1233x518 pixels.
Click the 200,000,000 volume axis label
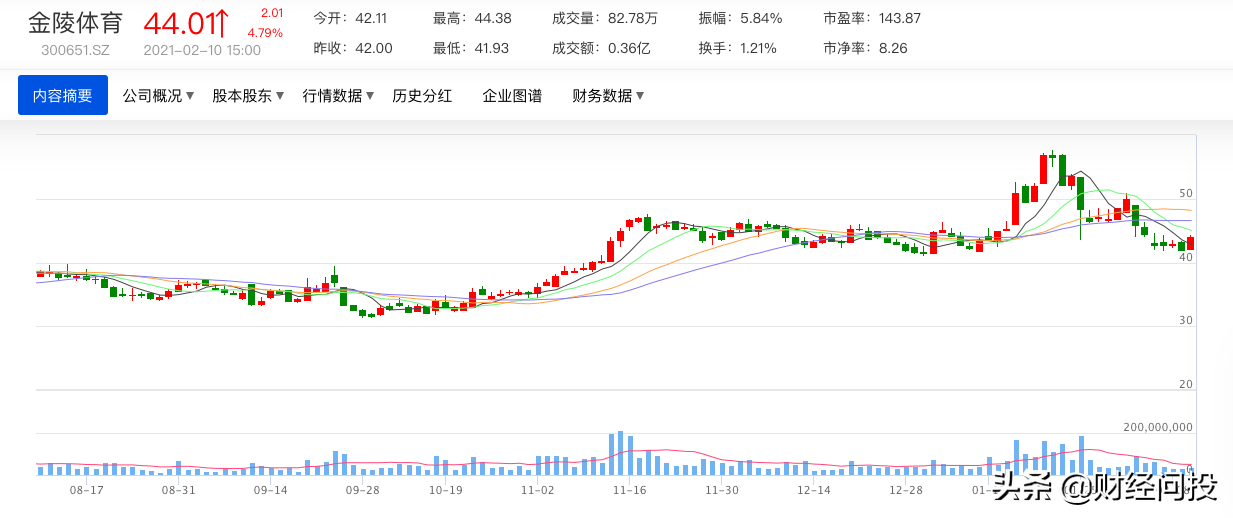(x=1158, y=427)
